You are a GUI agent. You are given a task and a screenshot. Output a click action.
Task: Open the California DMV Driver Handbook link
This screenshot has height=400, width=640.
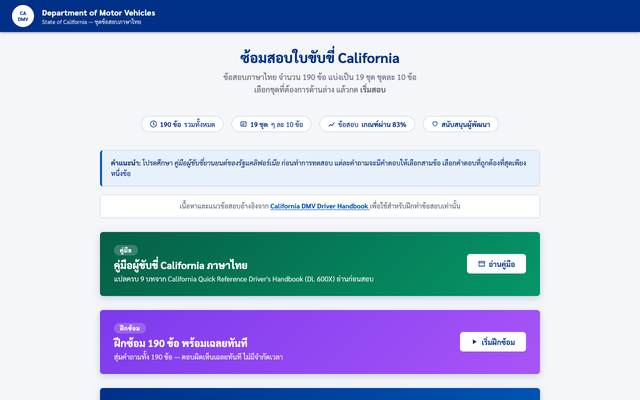pos(320,206)
